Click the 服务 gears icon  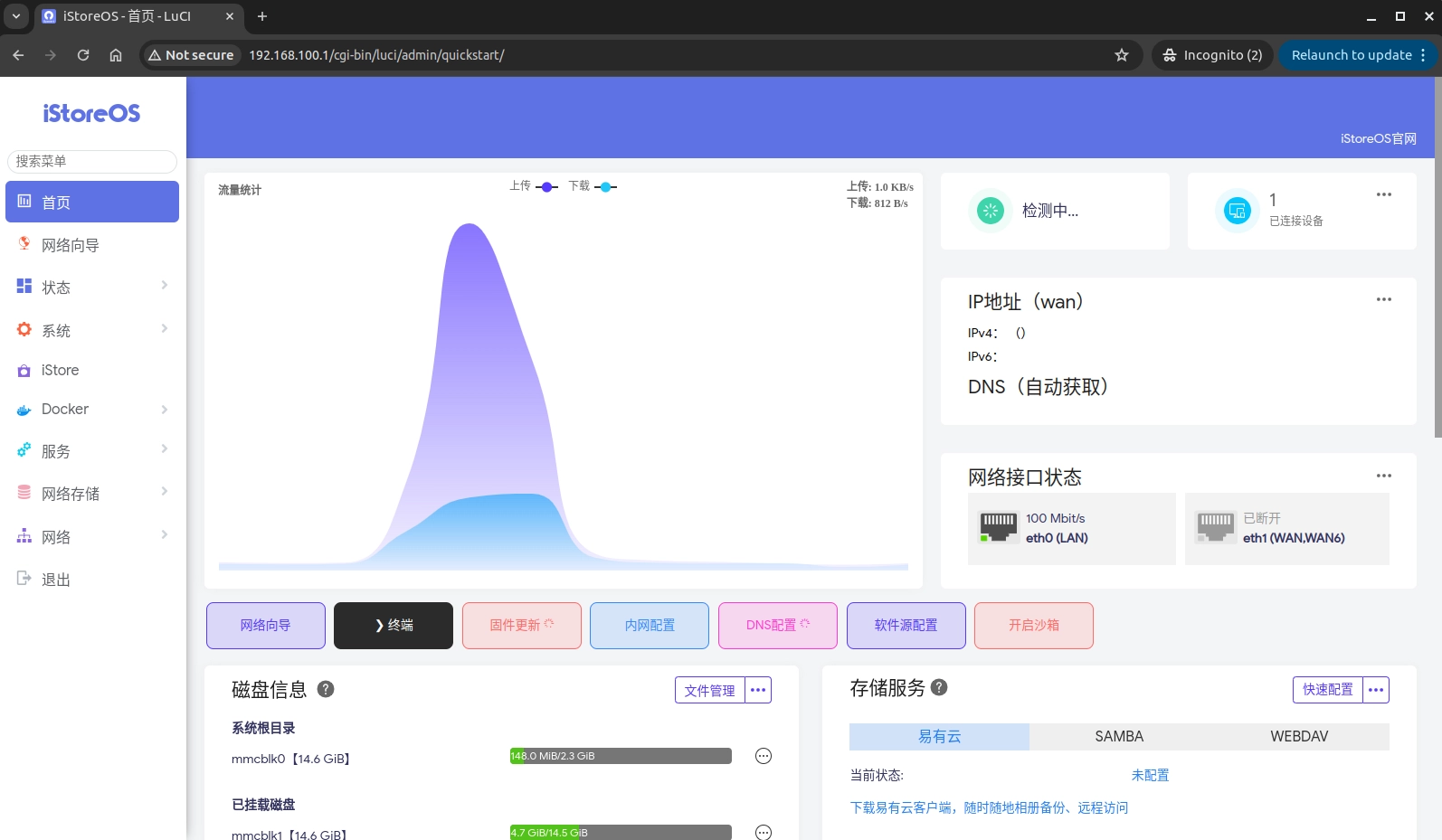click(24, 449)
